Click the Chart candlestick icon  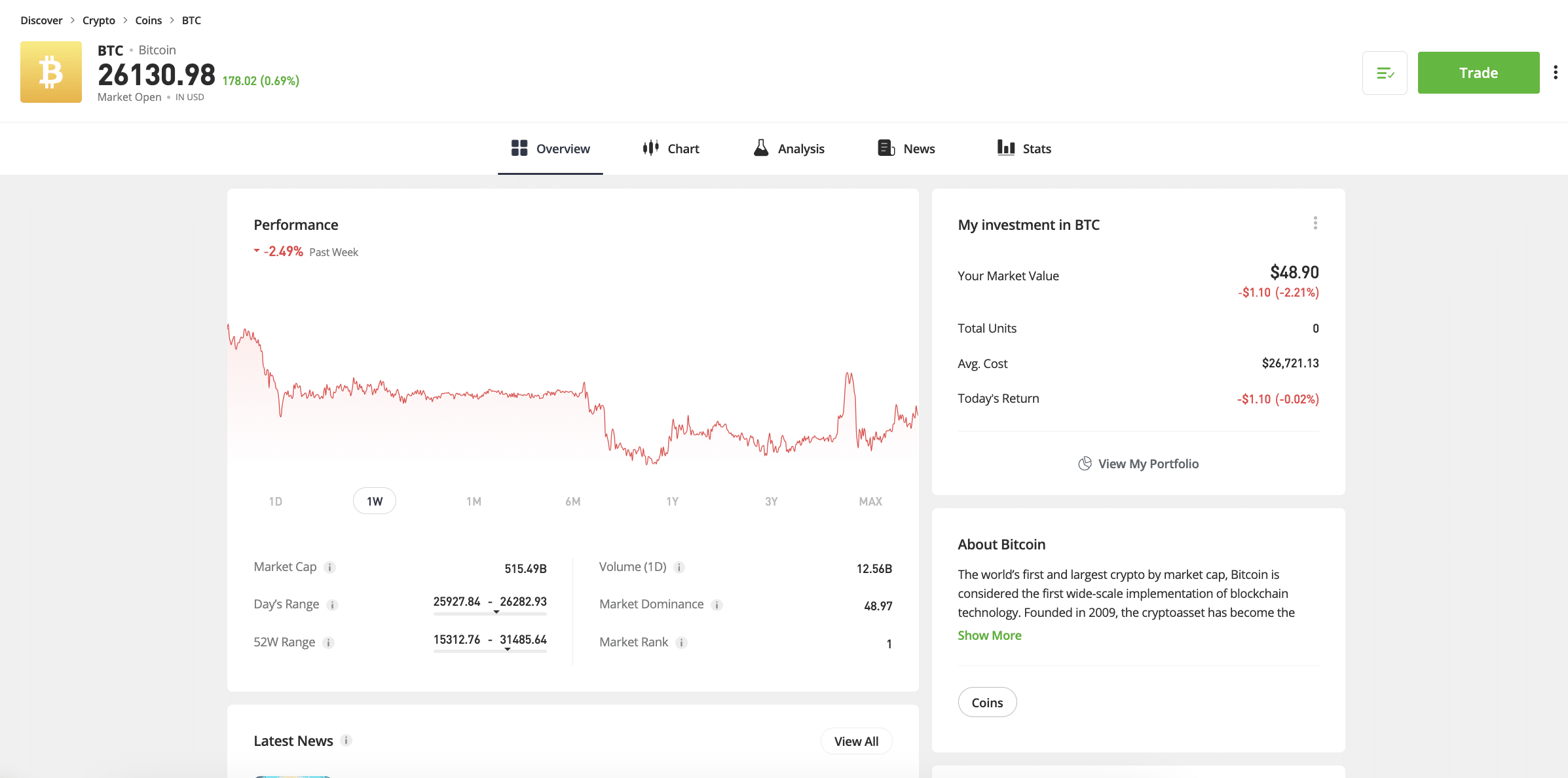pyautogui.click(x=650, y=148)
